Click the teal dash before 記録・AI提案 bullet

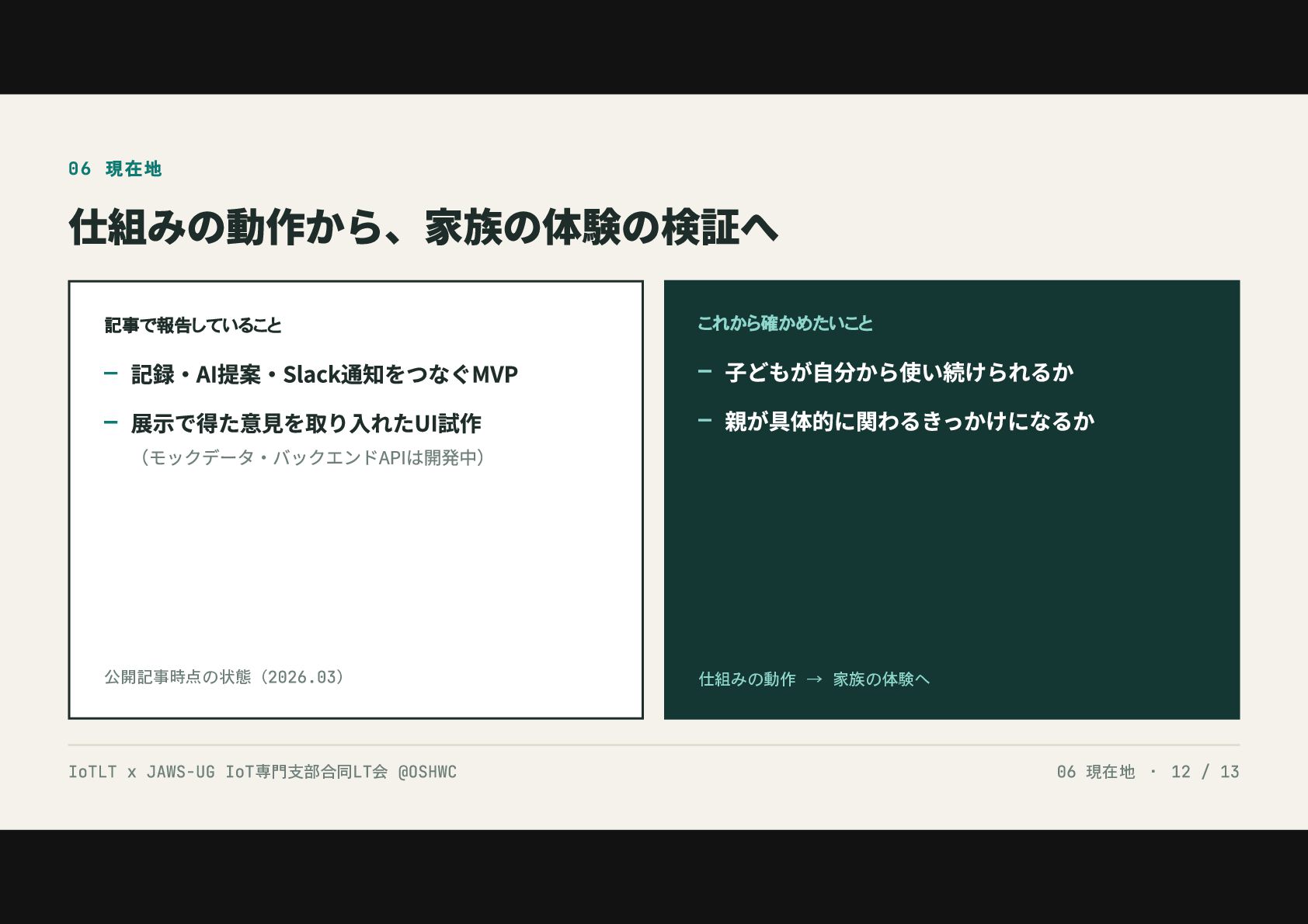pyautogui.click(x=110, y=373)
